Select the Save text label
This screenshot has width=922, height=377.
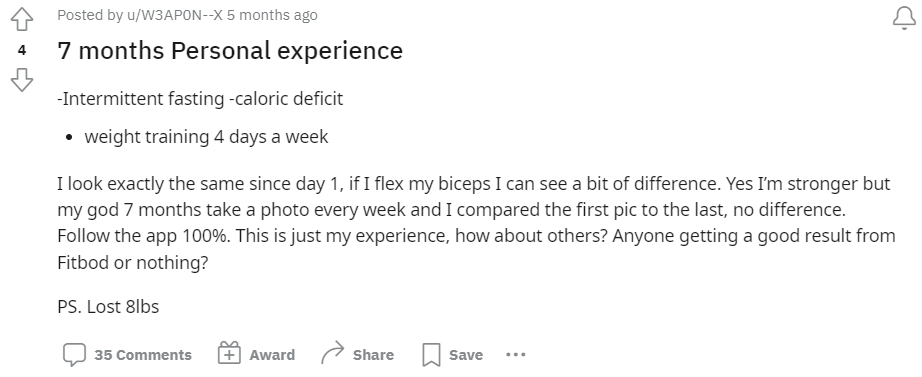(466, 355)
